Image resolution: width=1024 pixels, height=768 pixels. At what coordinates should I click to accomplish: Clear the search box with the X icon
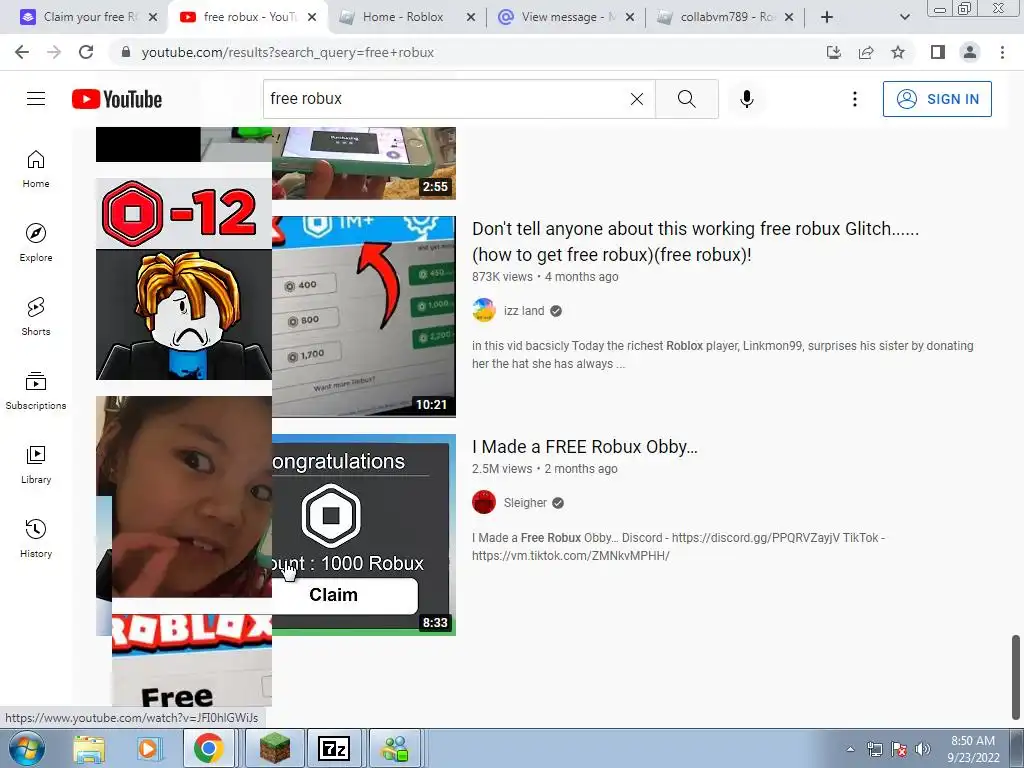(x=637, y=99)
